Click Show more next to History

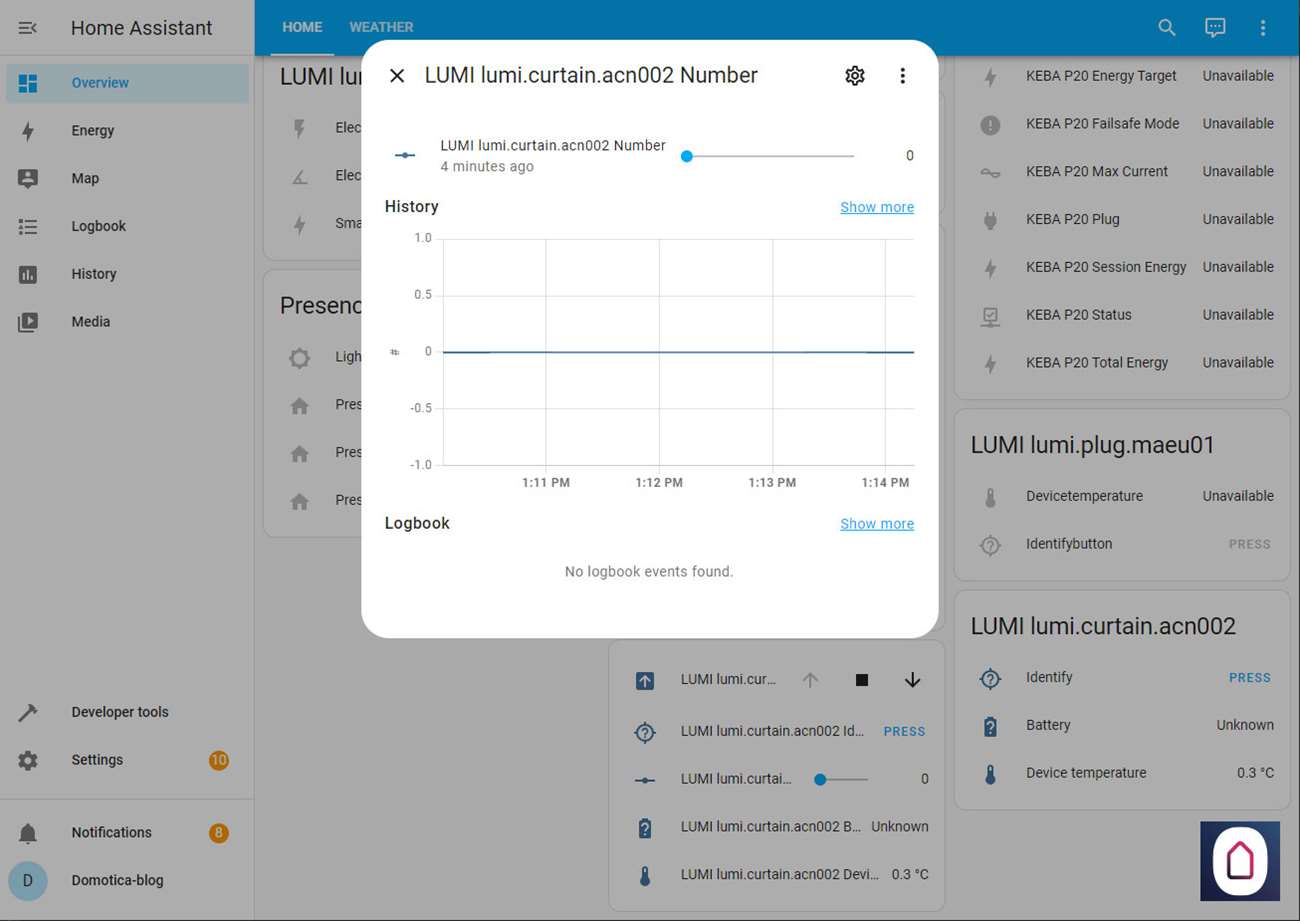[x=877, y=207]
